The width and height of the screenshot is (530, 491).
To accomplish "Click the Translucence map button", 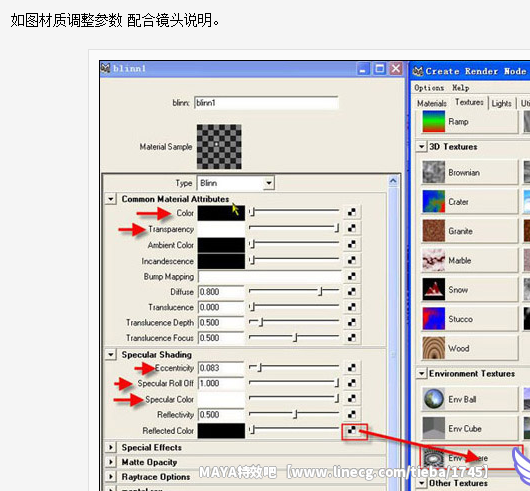I will click(x=352, y=307).
